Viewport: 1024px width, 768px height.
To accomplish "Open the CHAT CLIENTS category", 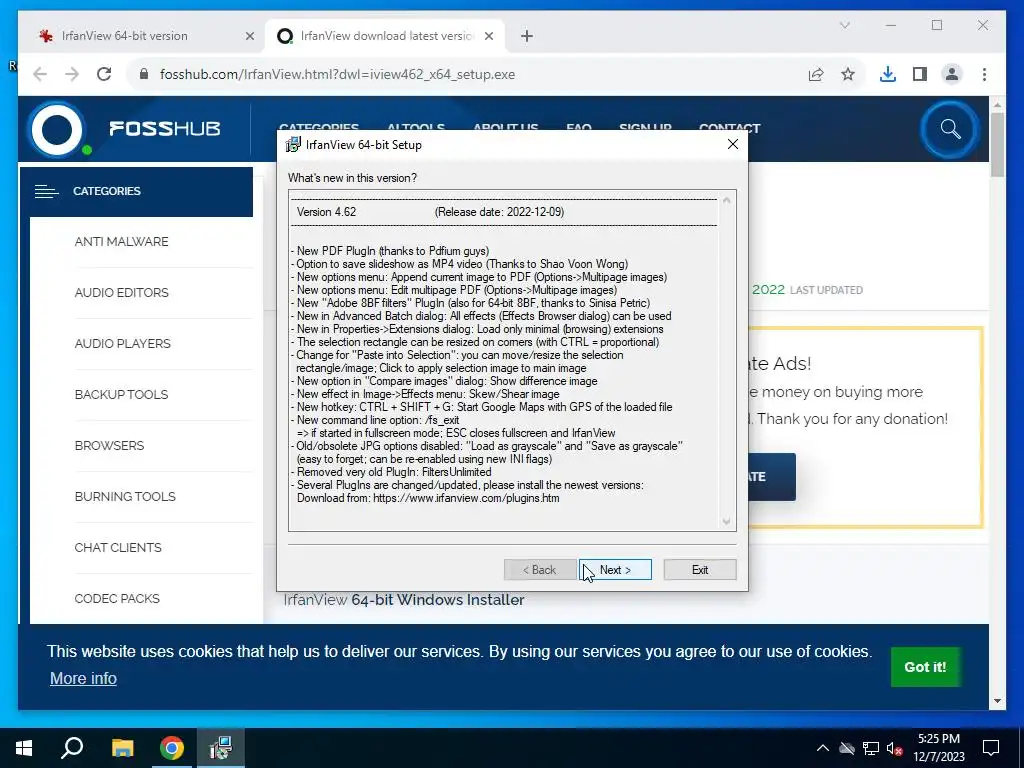I will (x=118, y=547).
